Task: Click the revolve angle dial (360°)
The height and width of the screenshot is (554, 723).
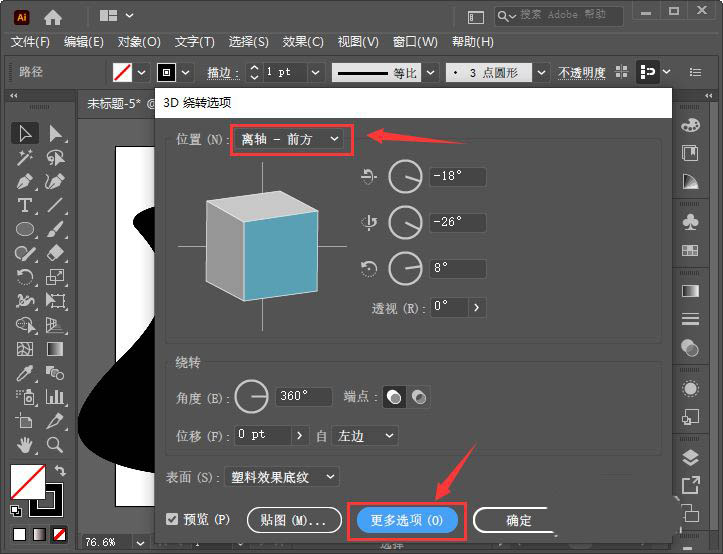Action: tap(251, 397)
